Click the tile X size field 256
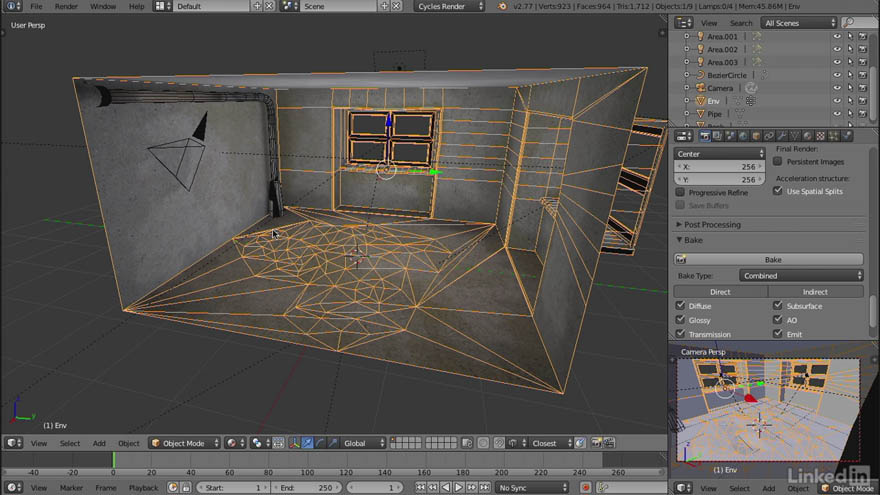Screen dimensions: 880x495 [719, 167]
